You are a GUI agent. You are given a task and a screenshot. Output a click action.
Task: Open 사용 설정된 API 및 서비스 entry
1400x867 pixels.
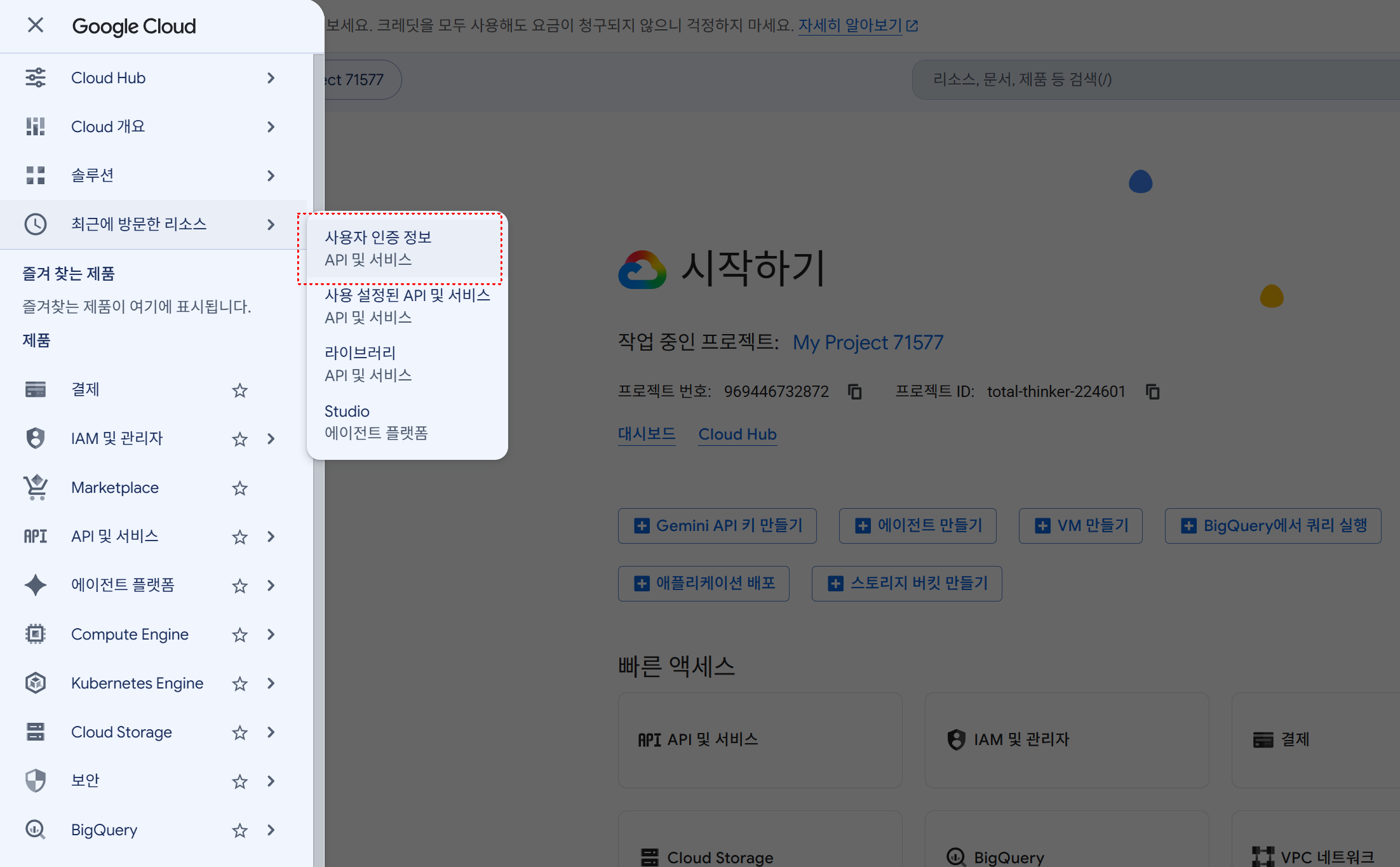[407, 306]
